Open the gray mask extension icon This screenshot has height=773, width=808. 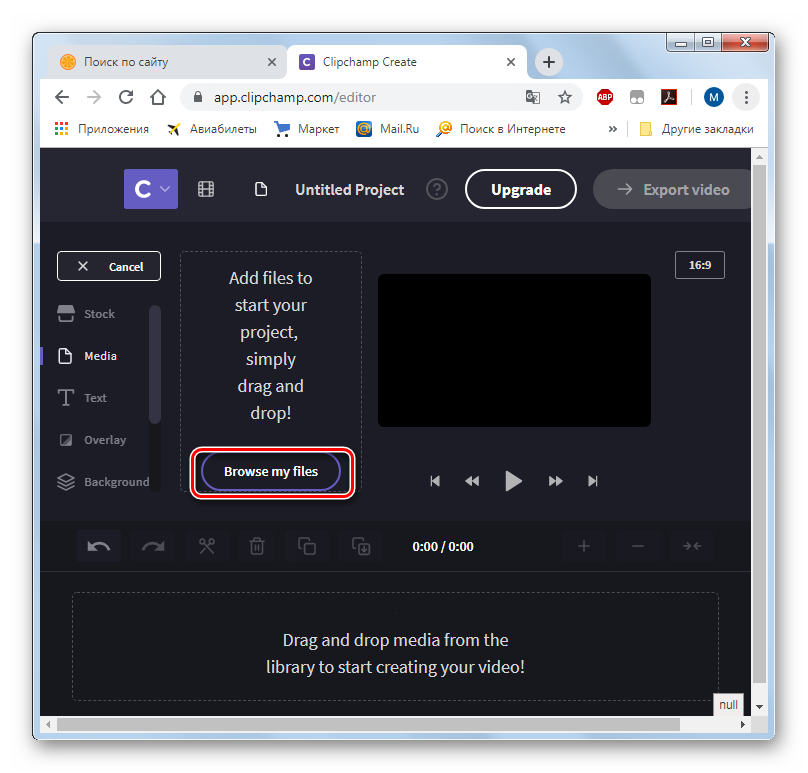(x=636, y=97)
